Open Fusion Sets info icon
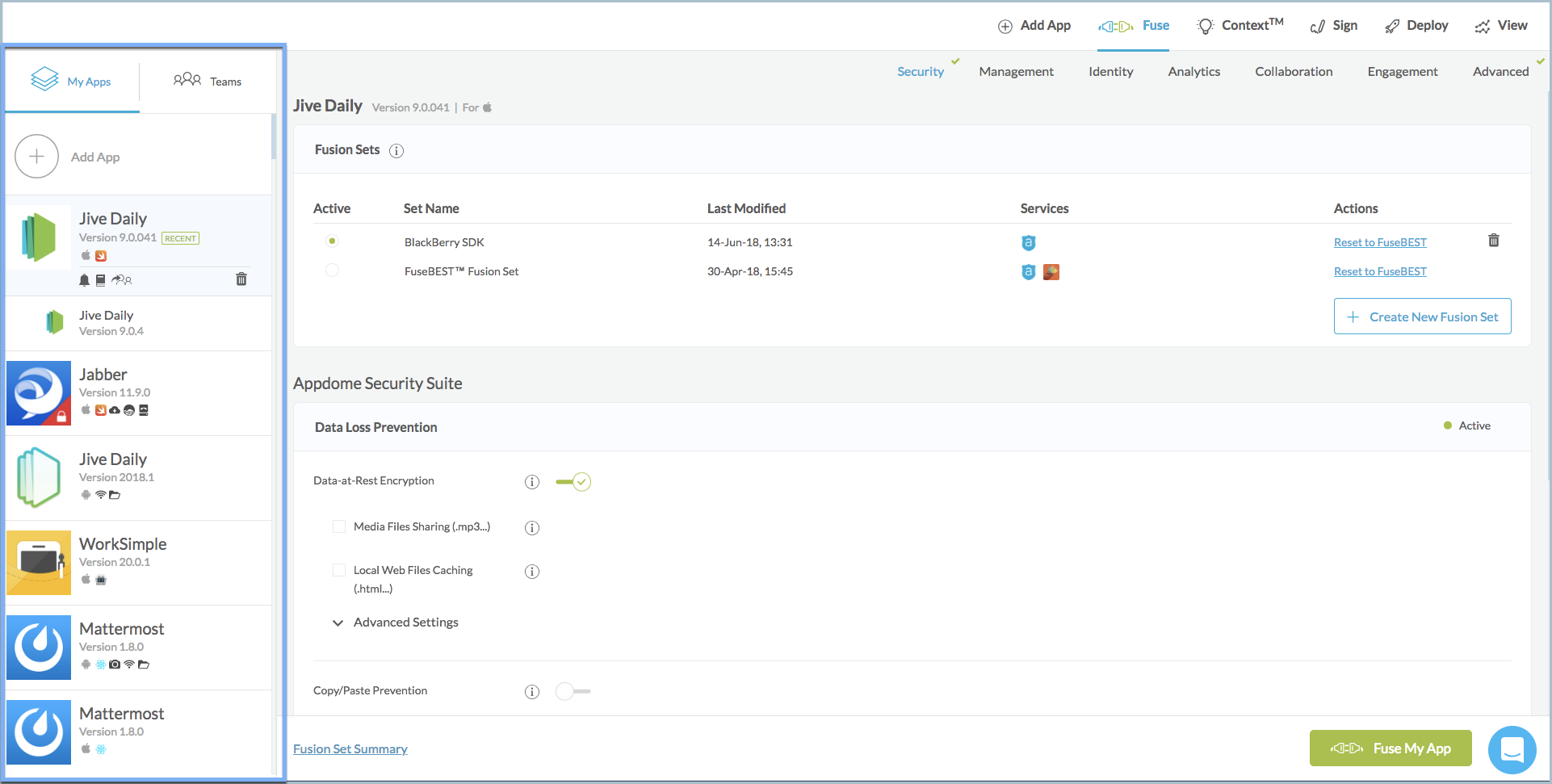This screenshot has width=1552, height=784. (396, 151)
